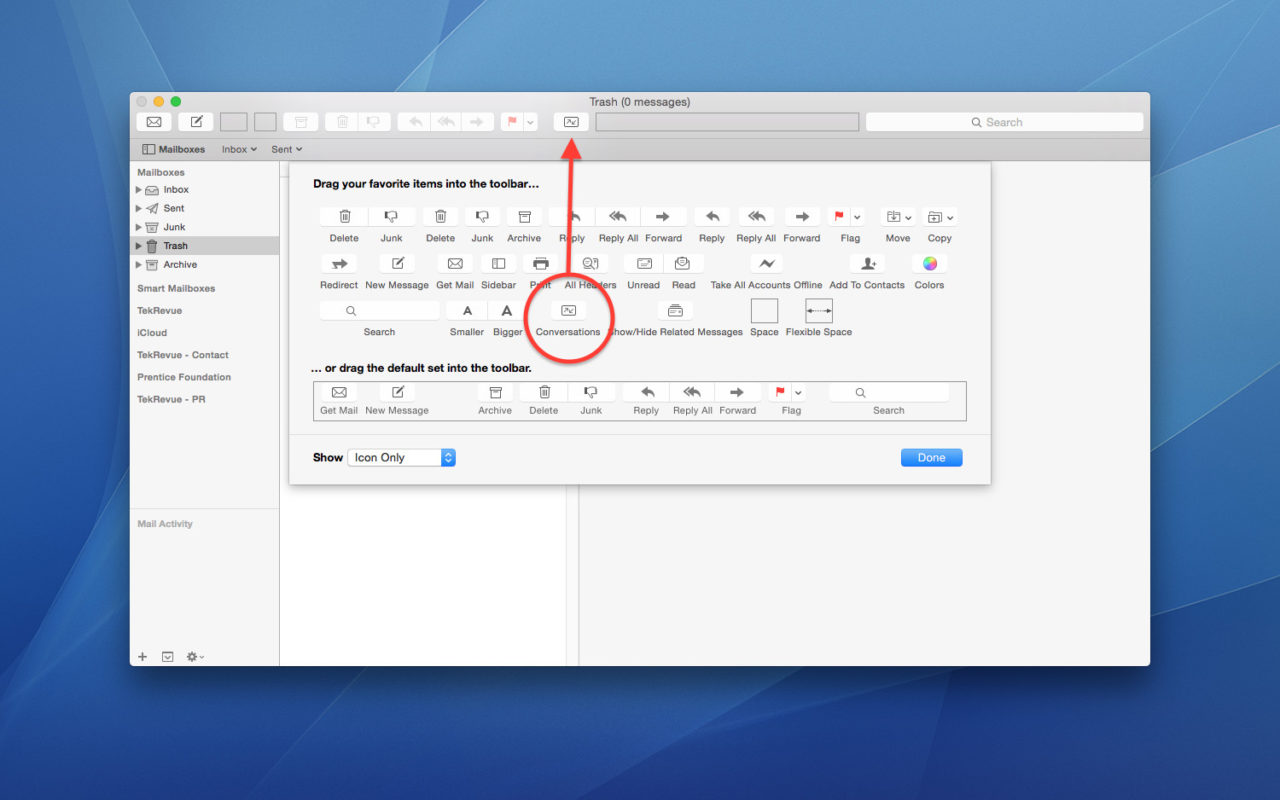Click Get Mail envelope in the window toolbar
This screenshot has width=1280, height=800.
pos(154,122)
